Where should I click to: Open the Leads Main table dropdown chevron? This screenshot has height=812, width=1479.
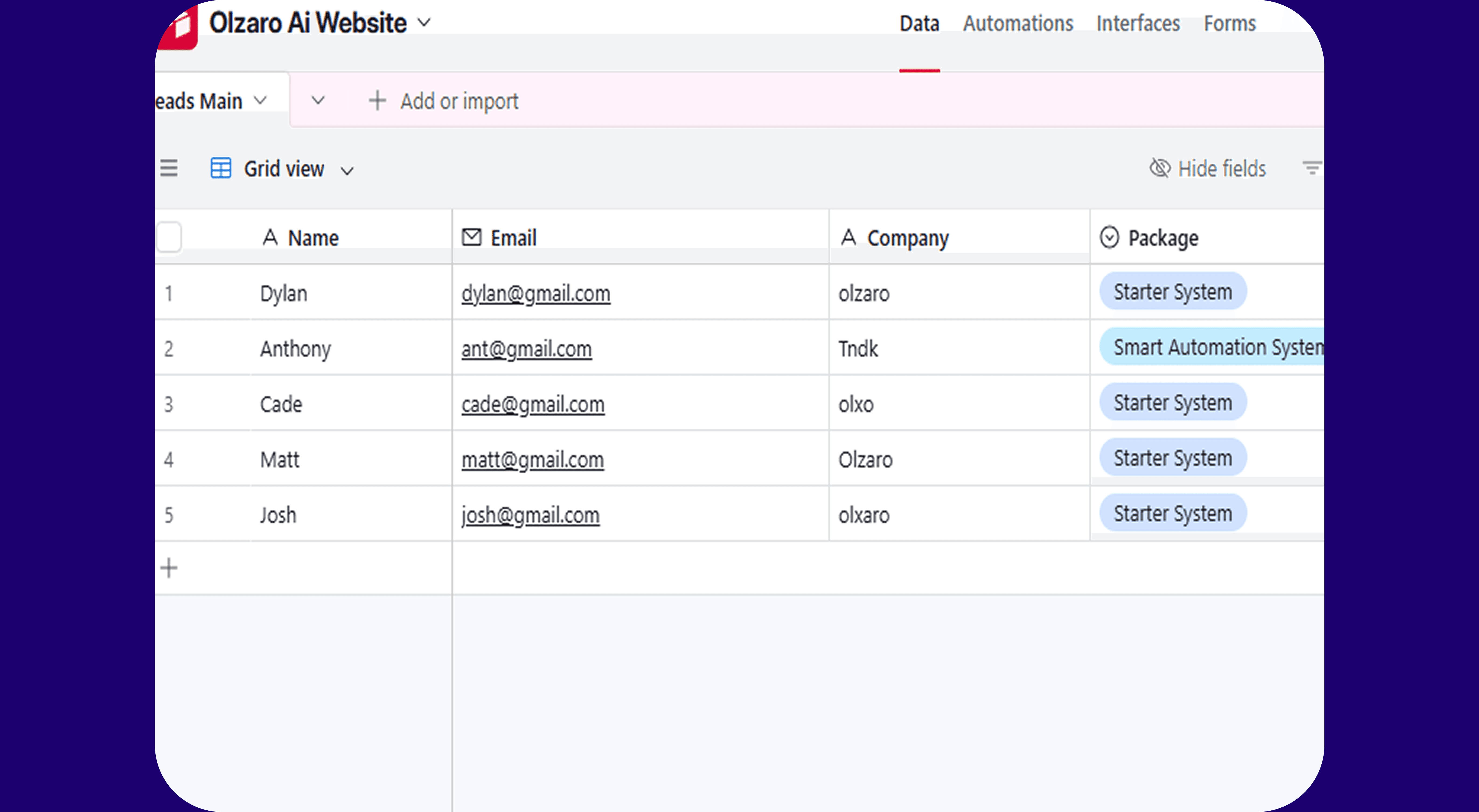tap(261, 100)
